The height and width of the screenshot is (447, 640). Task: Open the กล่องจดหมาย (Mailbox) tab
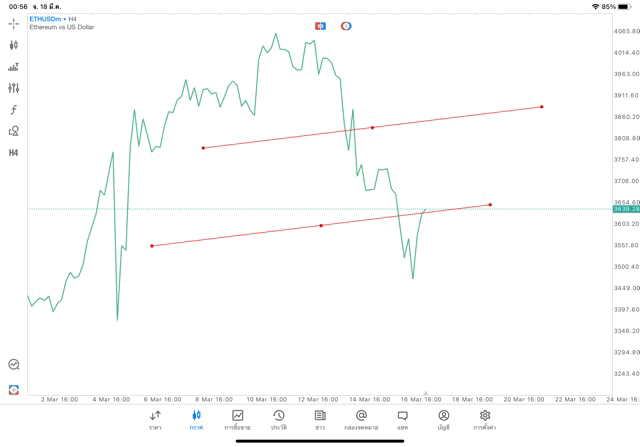(361, 419)
